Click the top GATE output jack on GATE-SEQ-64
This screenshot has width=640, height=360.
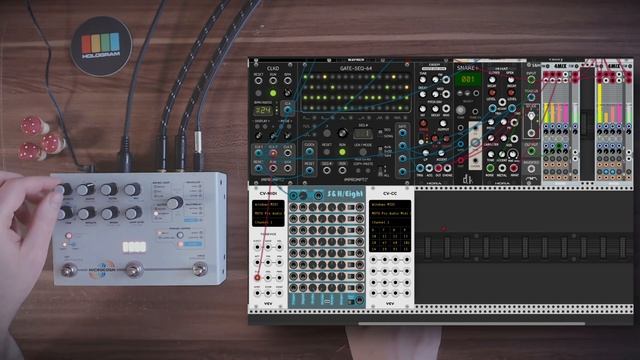402,133
